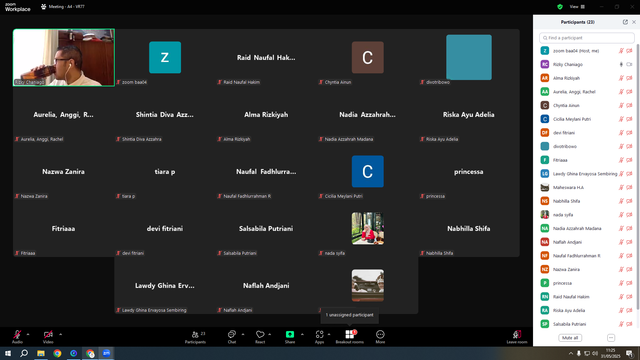Click the green Share screen button
The width and height of the screenshot is (640, 360).
(x=290, y=337)
